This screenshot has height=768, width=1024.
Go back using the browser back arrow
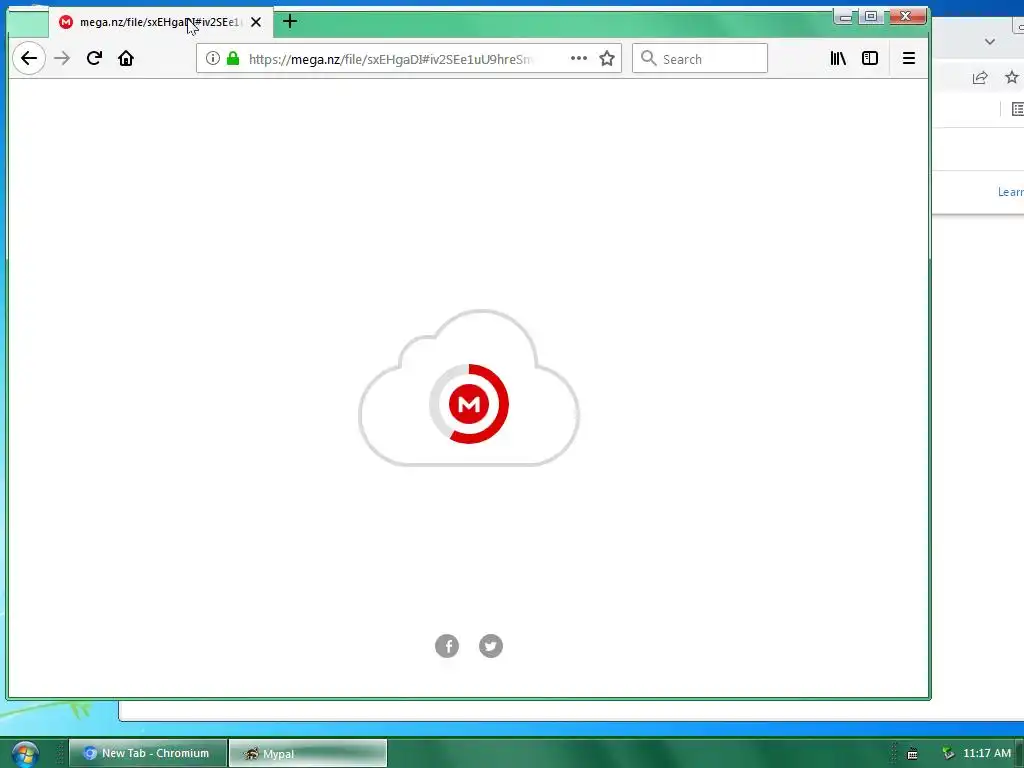coord(29,59)
